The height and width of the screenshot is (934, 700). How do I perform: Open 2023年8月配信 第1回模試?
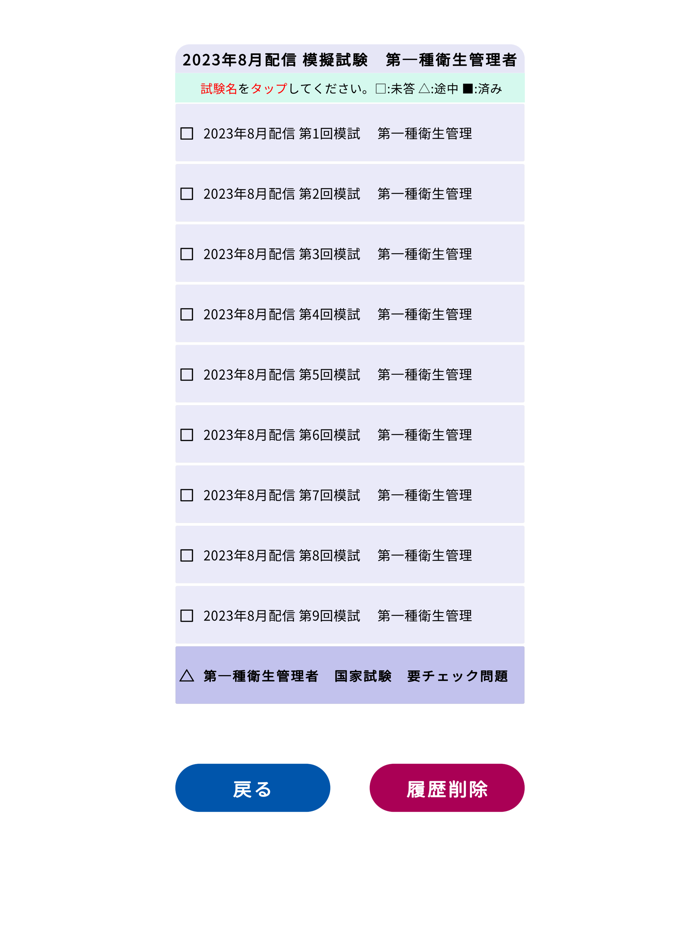(x=337, y=133)
